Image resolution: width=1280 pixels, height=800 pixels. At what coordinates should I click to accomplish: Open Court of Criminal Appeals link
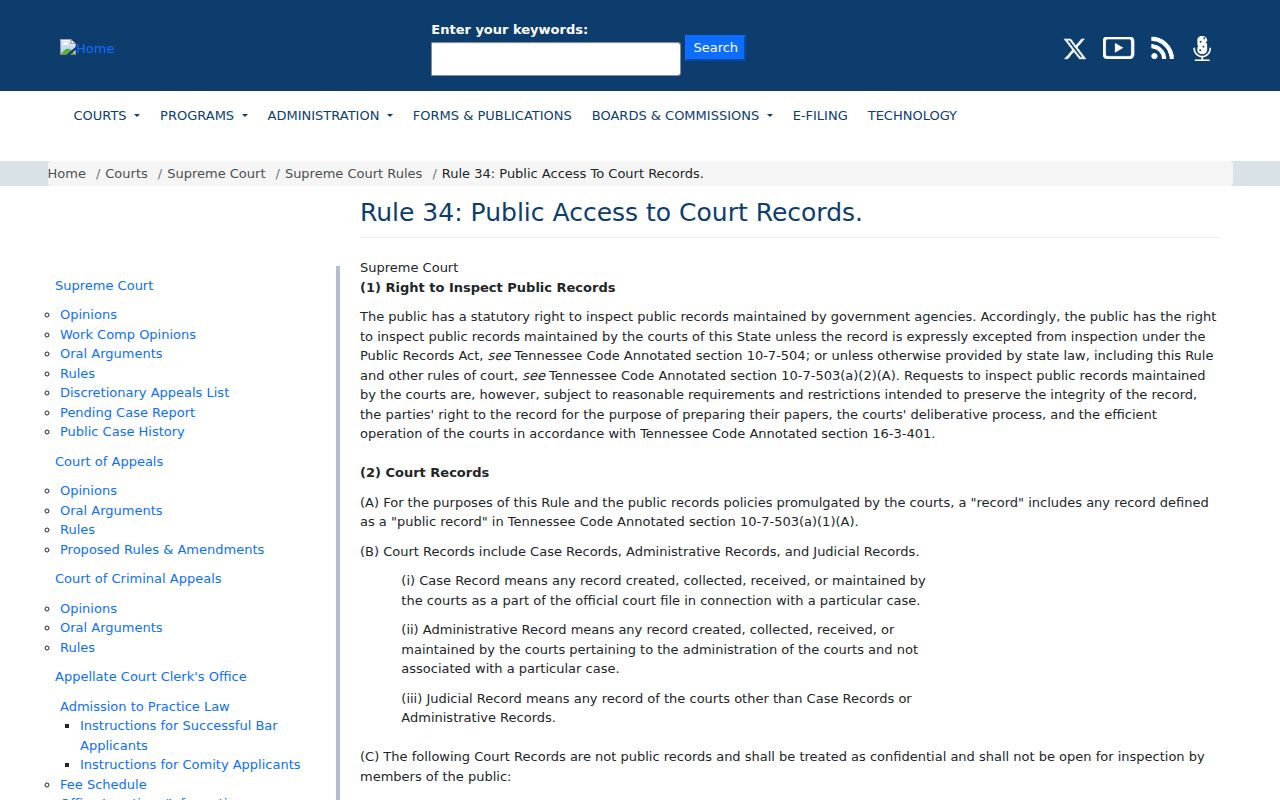(138, 578)
